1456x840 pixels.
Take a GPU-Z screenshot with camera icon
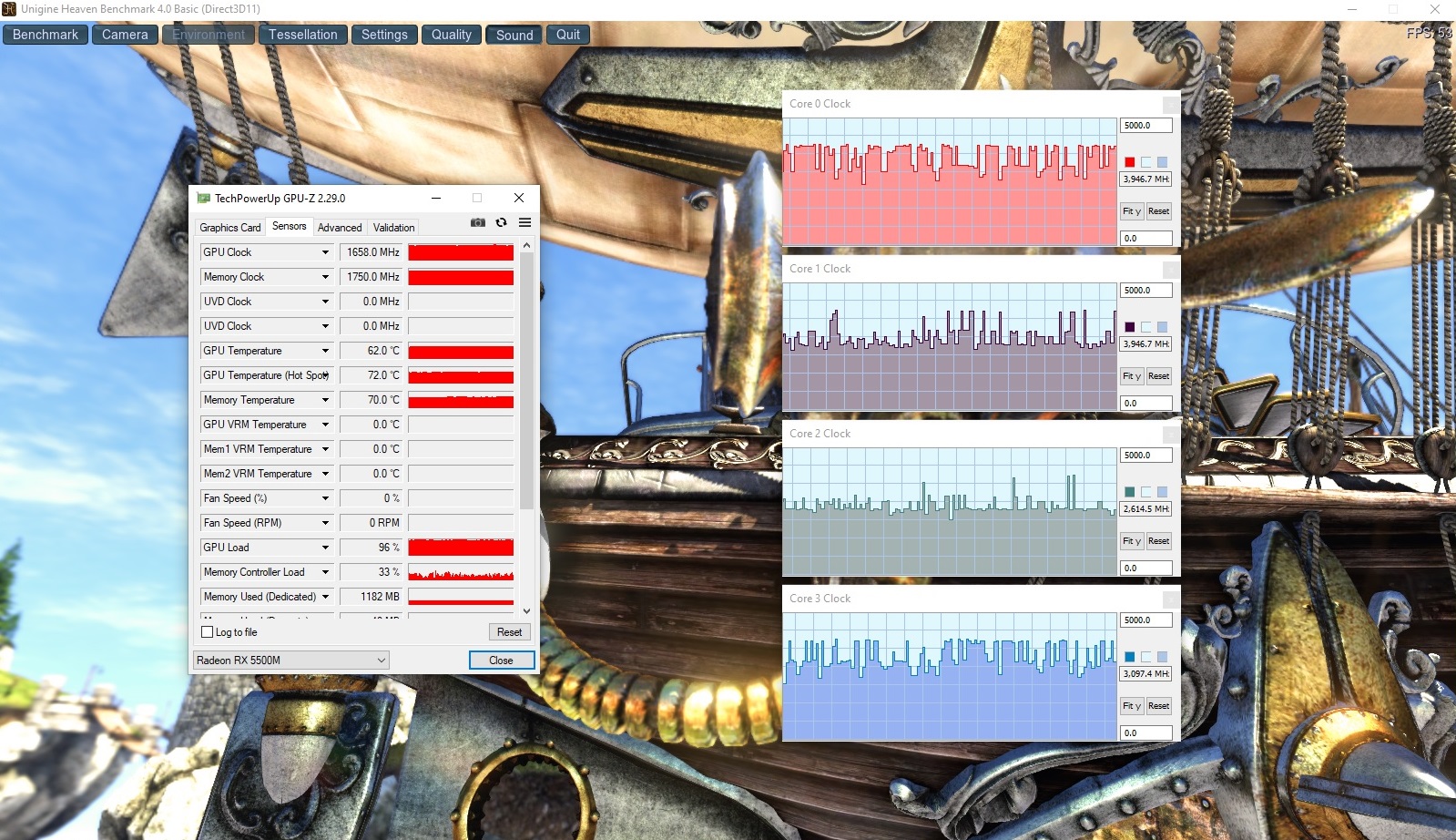(477, 222)
